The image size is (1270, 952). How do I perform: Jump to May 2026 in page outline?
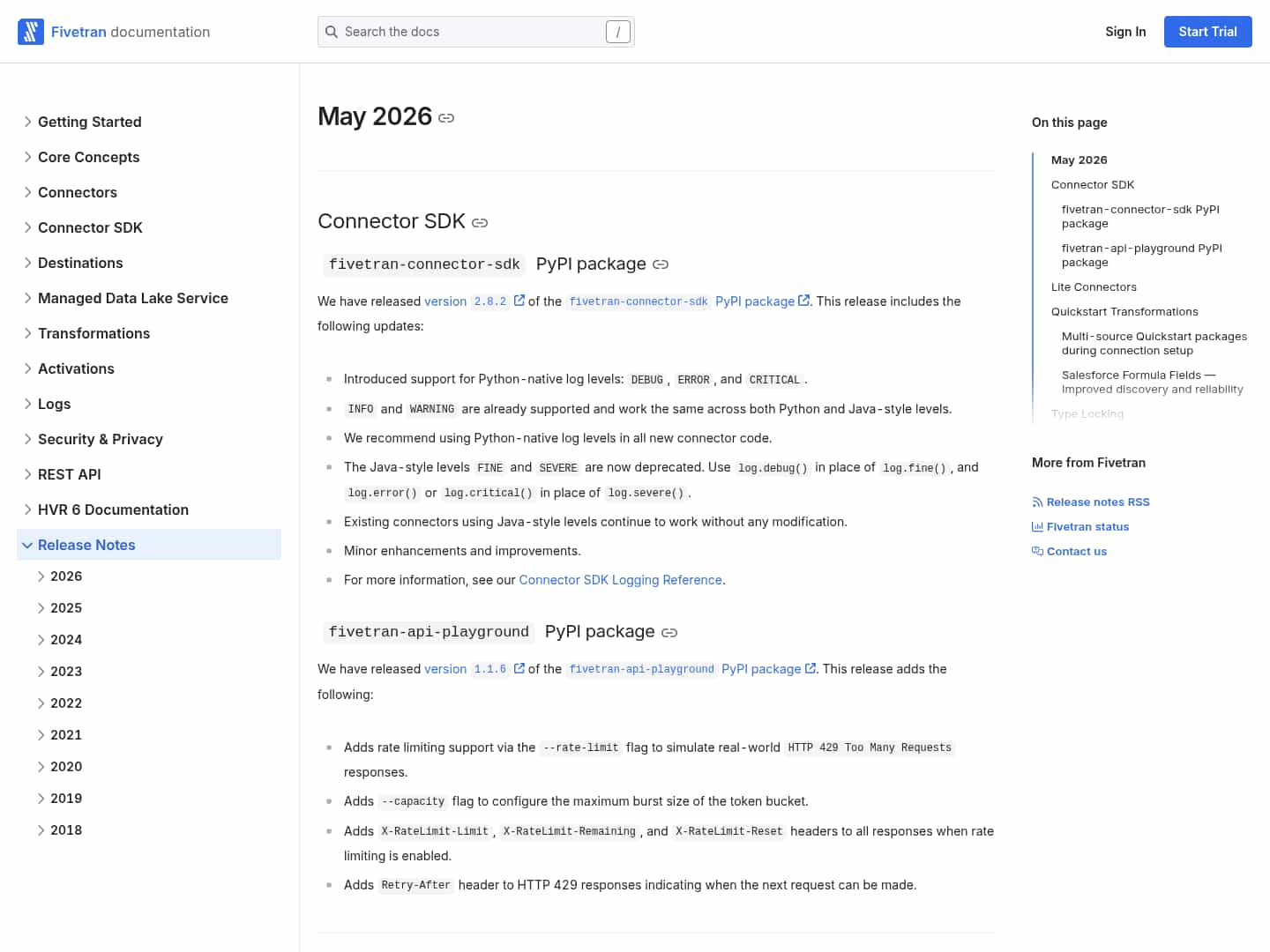pos(1079,160)
